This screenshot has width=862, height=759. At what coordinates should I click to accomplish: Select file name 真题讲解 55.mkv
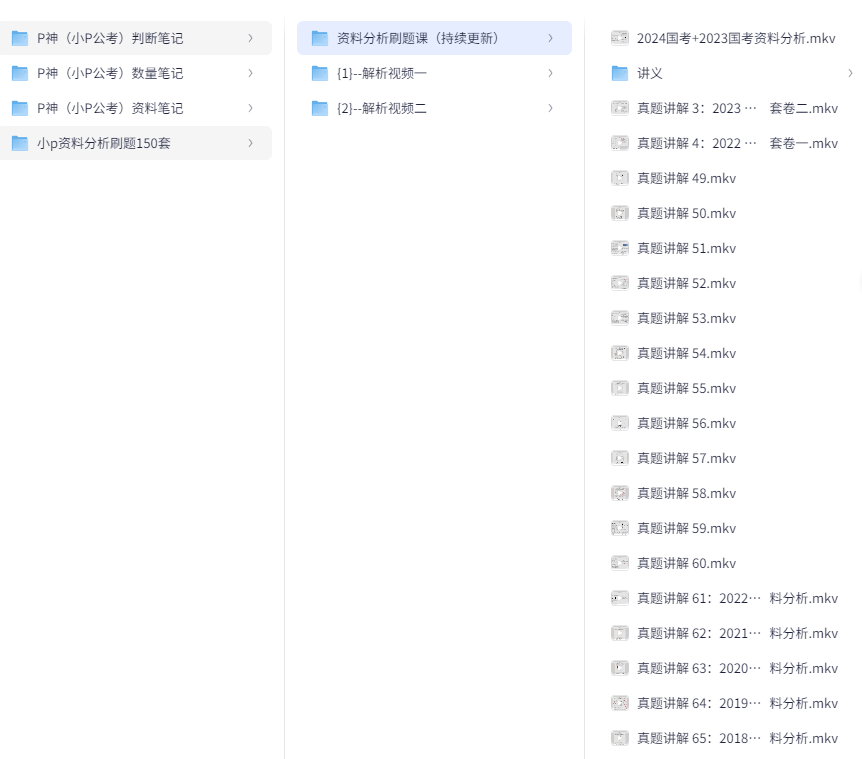pos(687,388)
